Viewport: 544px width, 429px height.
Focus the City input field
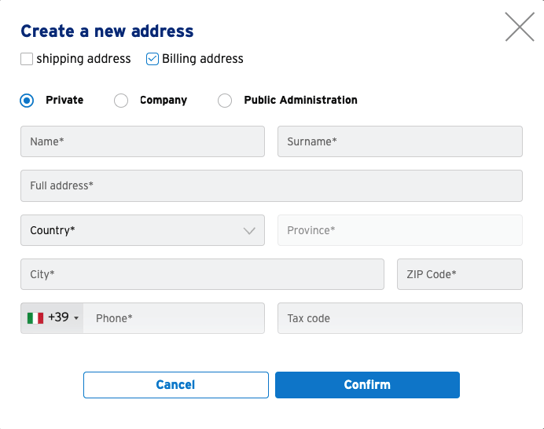click(202, 274)
